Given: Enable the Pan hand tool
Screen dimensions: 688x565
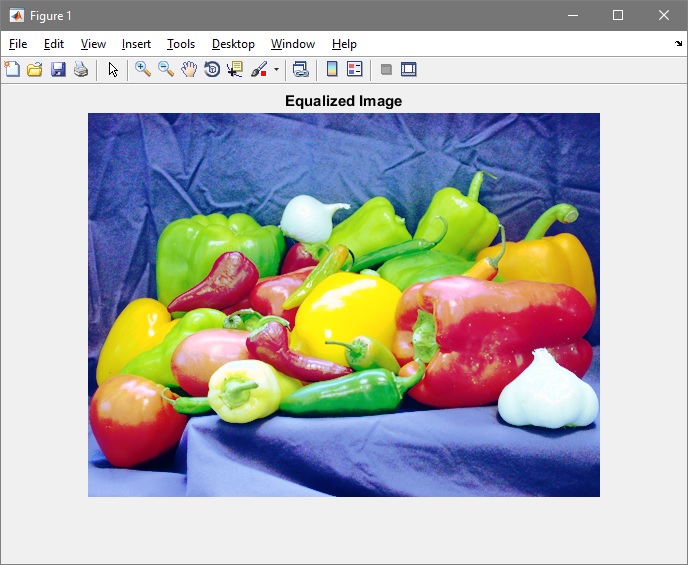Looking at the screenshot, I should (189, 69).
